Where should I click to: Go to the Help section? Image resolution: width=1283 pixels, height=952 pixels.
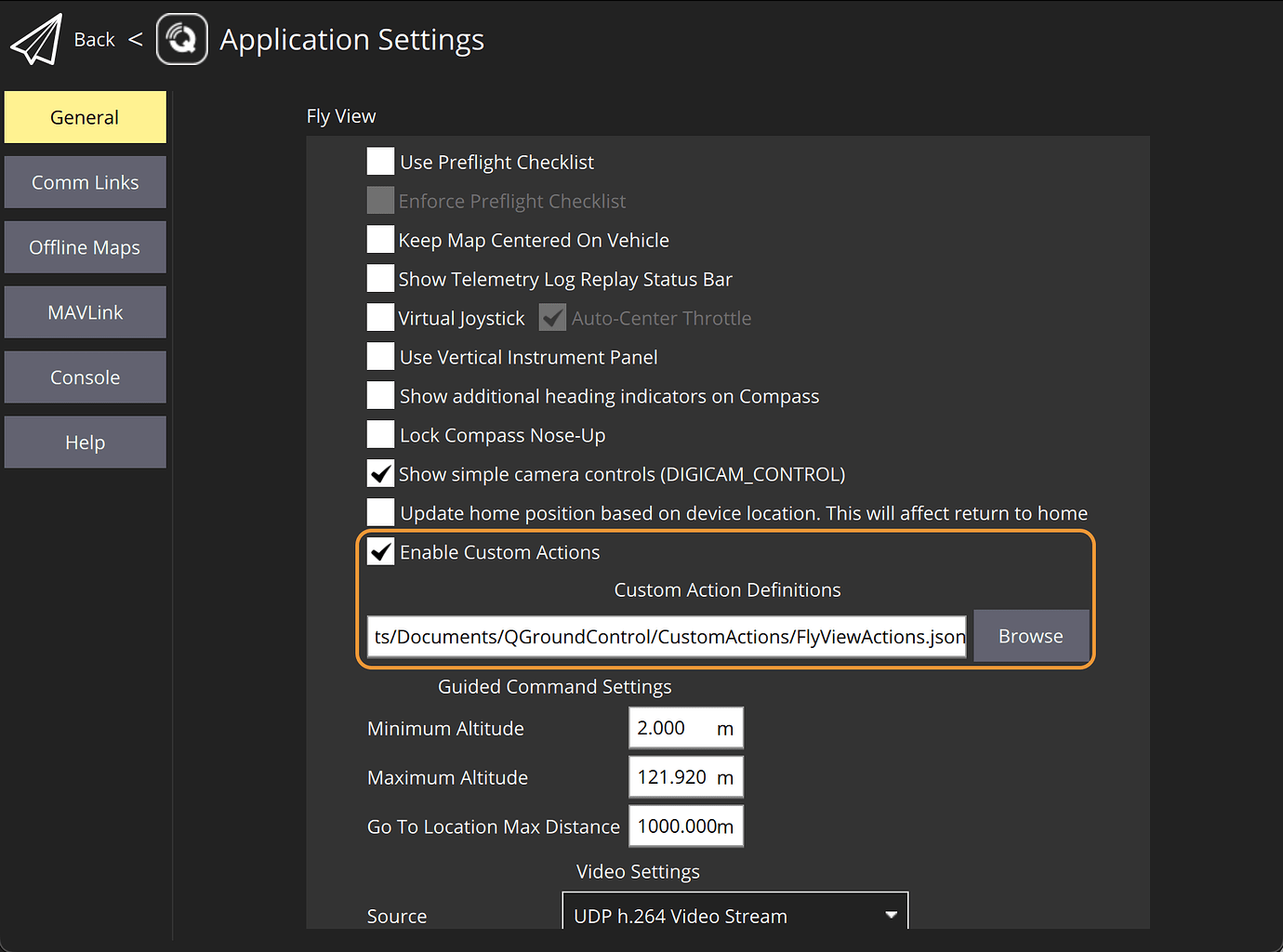pyautogui.click(x=85, y=443)
